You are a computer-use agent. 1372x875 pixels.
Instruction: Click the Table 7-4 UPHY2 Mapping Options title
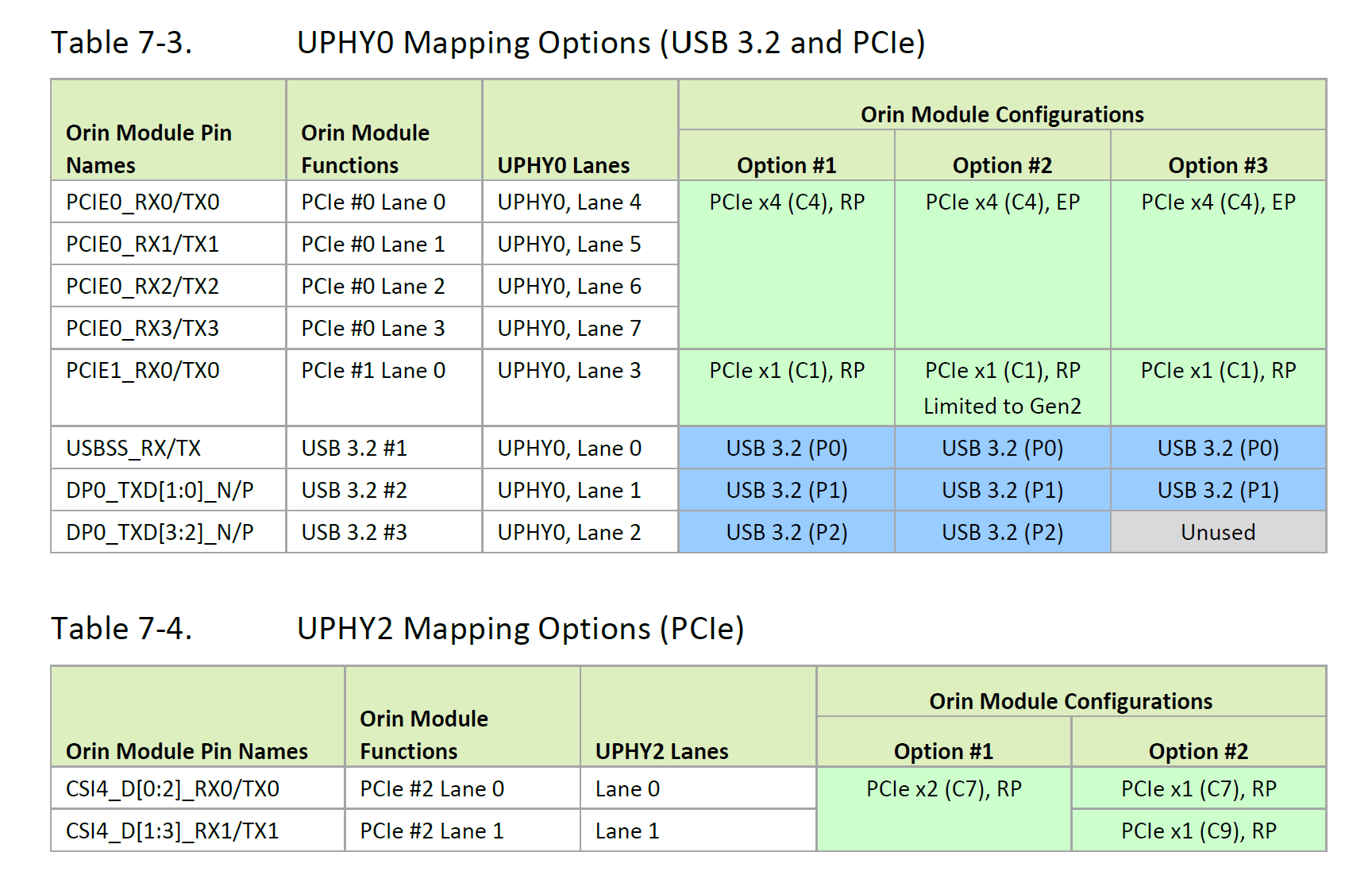click(x=397, y=629)
